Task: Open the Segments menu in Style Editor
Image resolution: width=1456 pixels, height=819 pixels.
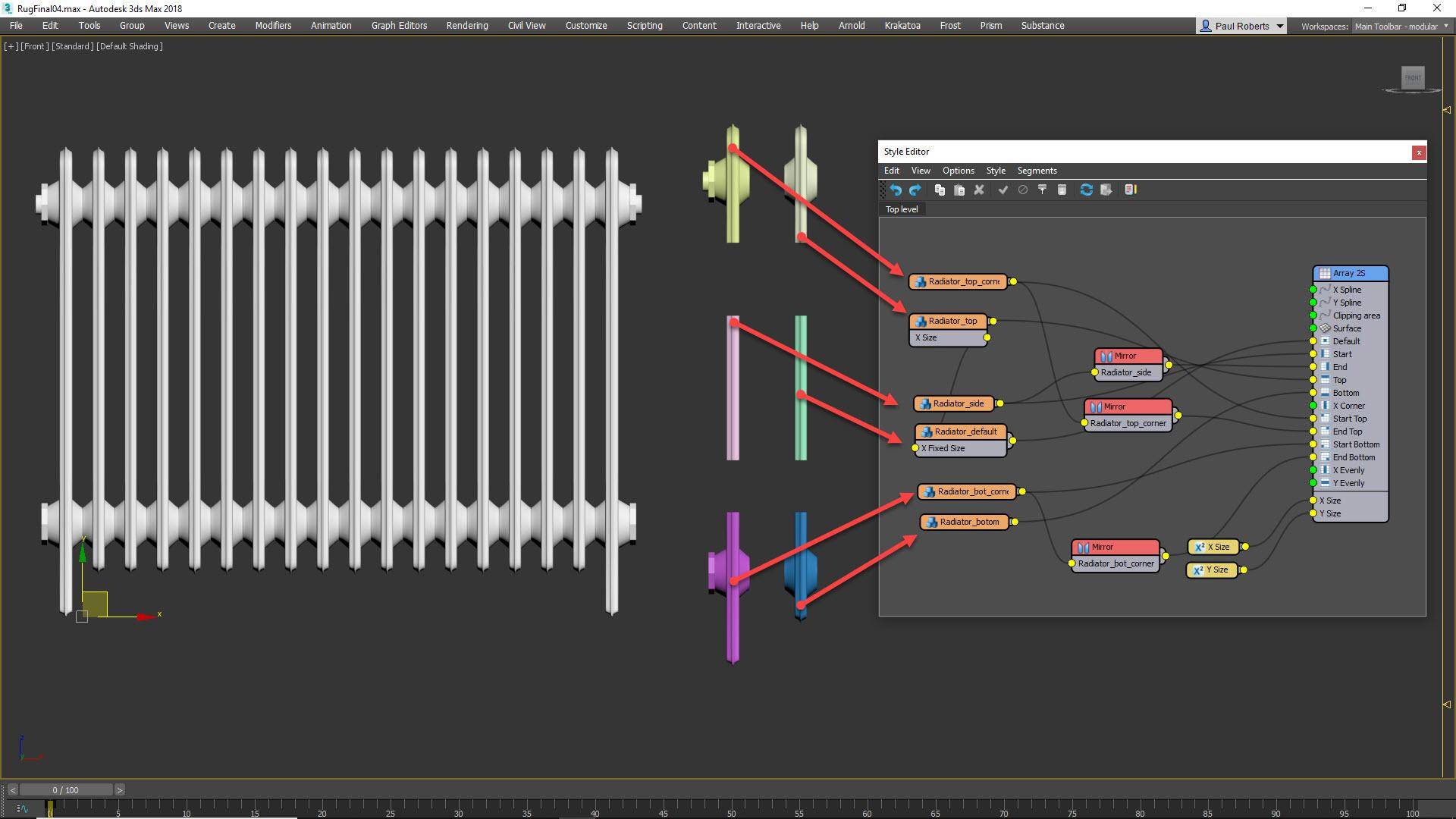Action: click(x=1037, y=171)
